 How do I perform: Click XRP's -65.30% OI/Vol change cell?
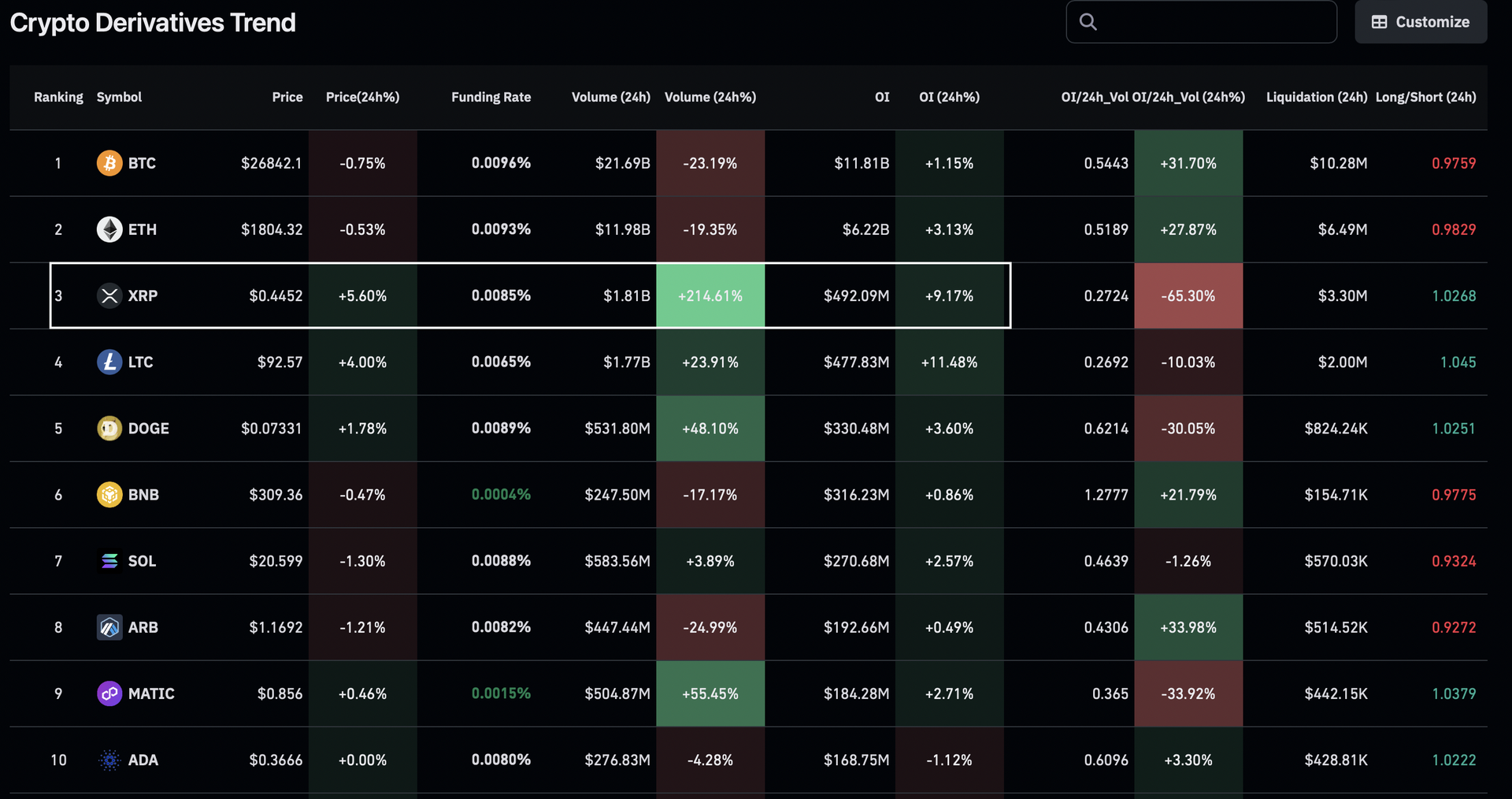click(1188, 295)
